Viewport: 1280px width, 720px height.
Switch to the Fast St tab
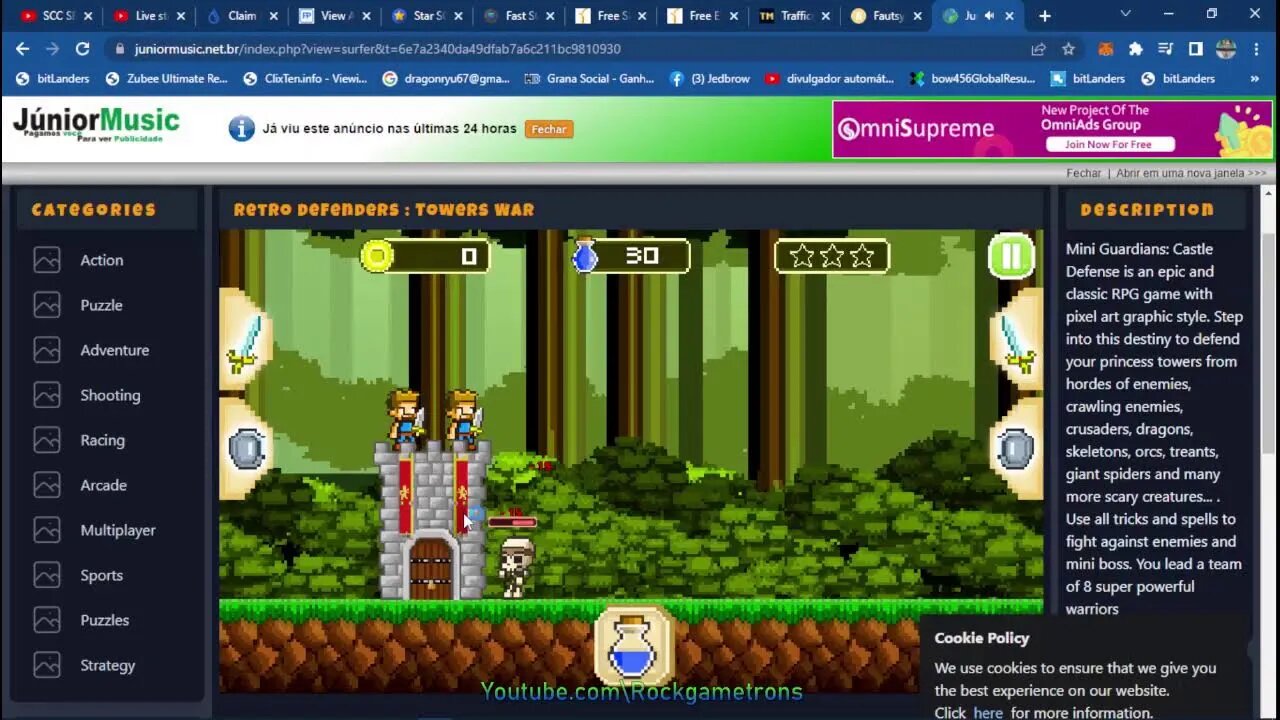pyautogui.click(x=517, y=16)
